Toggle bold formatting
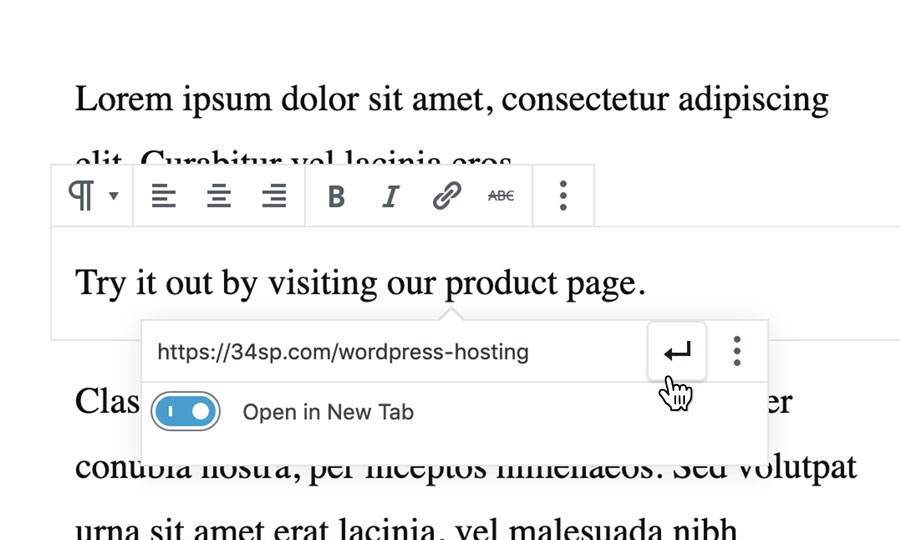 [x=336, y=196]
